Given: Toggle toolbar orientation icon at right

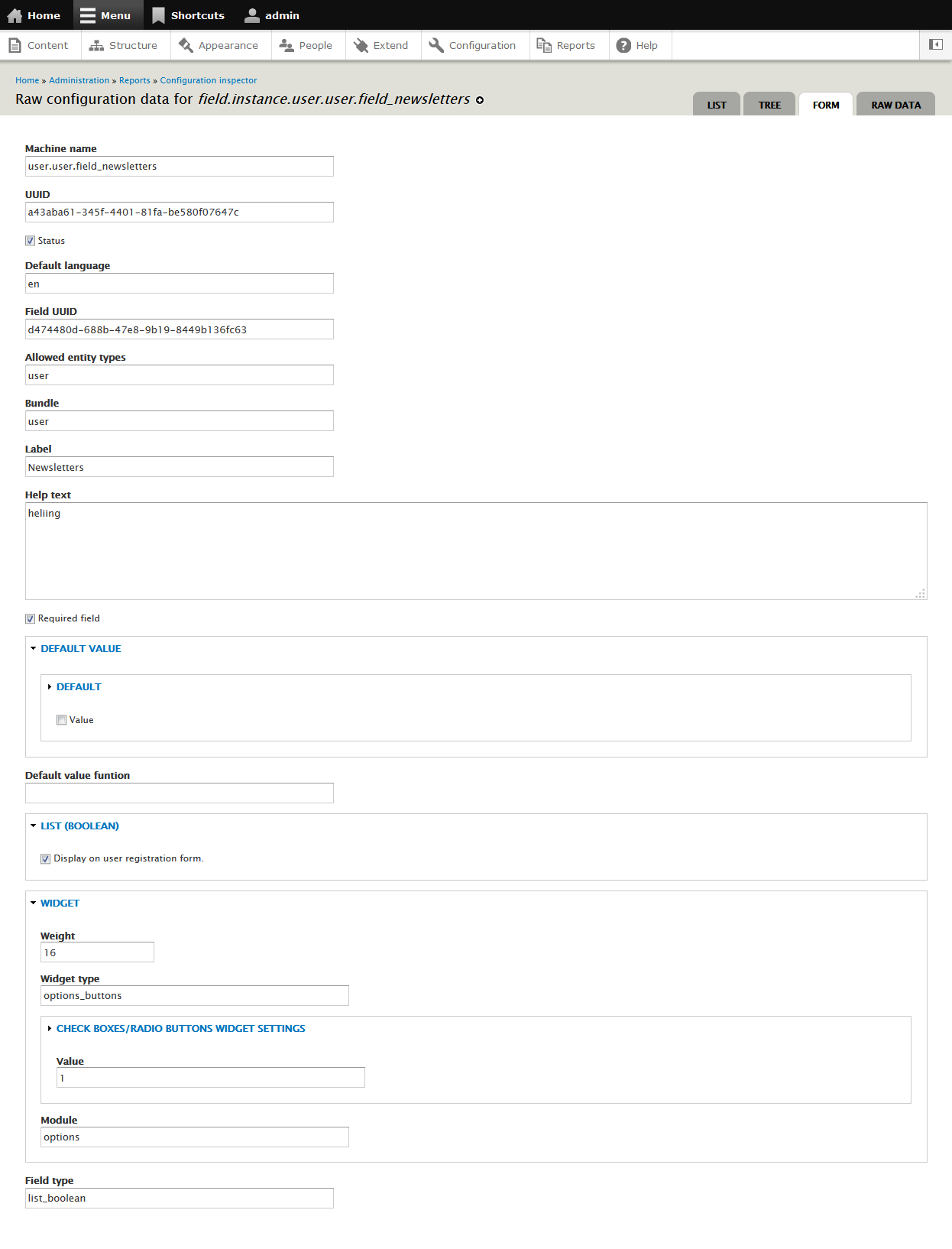Looking at the screenshot, I should [935, 44].
